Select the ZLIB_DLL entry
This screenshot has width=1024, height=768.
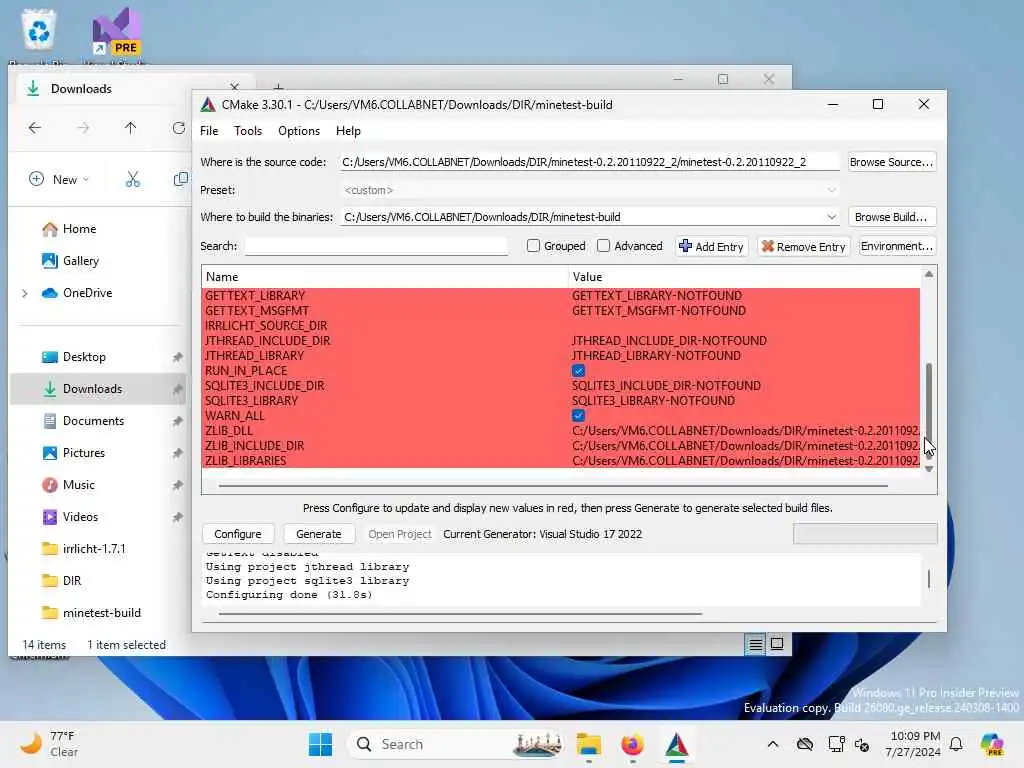tap(229, 430)
